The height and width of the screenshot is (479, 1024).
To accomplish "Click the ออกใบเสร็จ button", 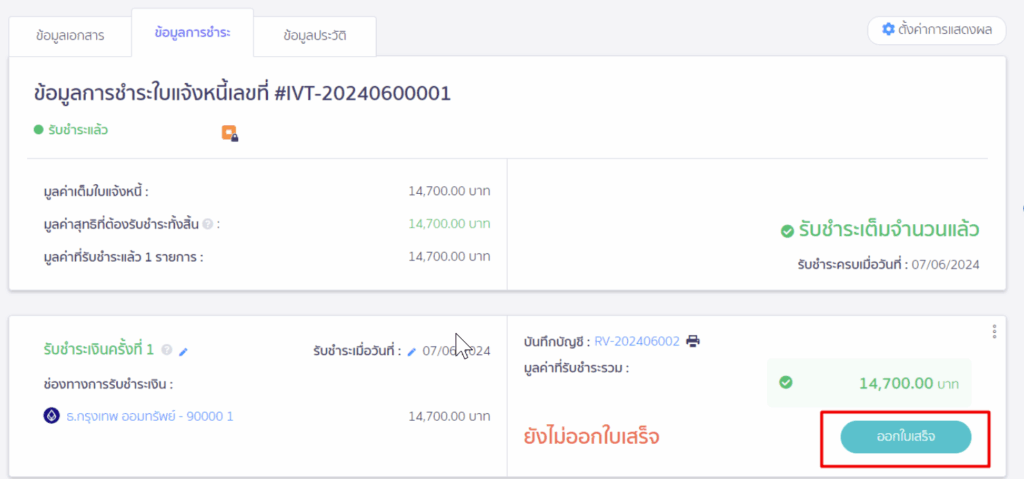I will click(905, 437).
